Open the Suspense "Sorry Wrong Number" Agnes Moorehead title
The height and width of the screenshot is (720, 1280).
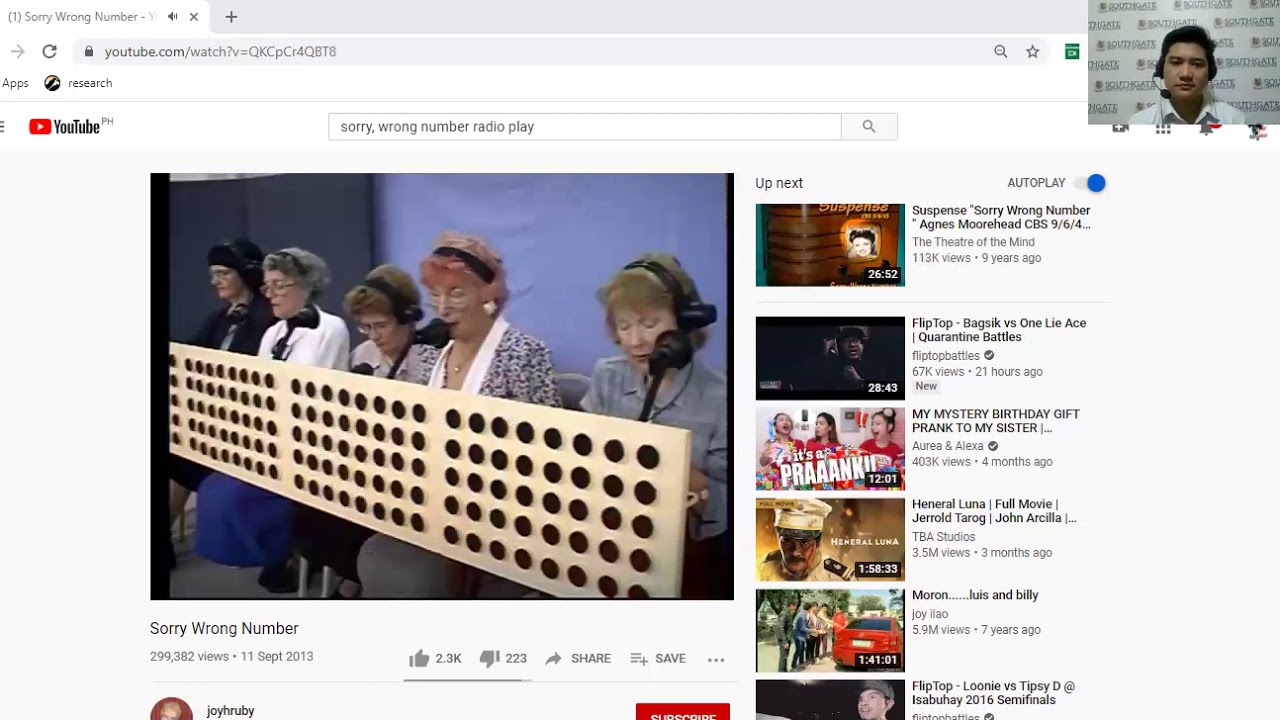pyautogui.click(x=1001, y=217)
